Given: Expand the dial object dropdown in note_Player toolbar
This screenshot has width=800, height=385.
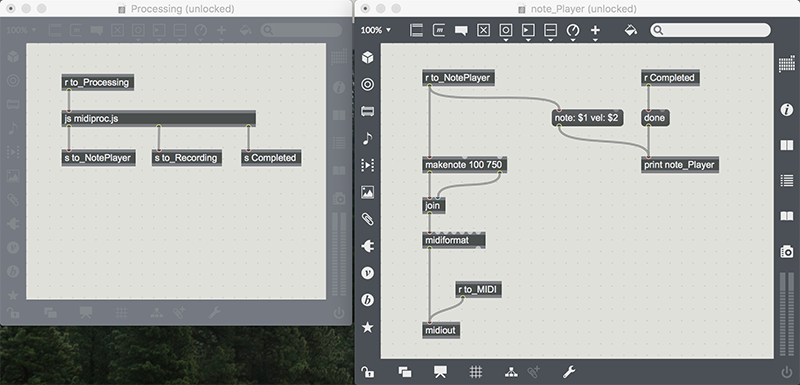Looking at the screenshot, I should pyautogui.click(x=573, y=39).
